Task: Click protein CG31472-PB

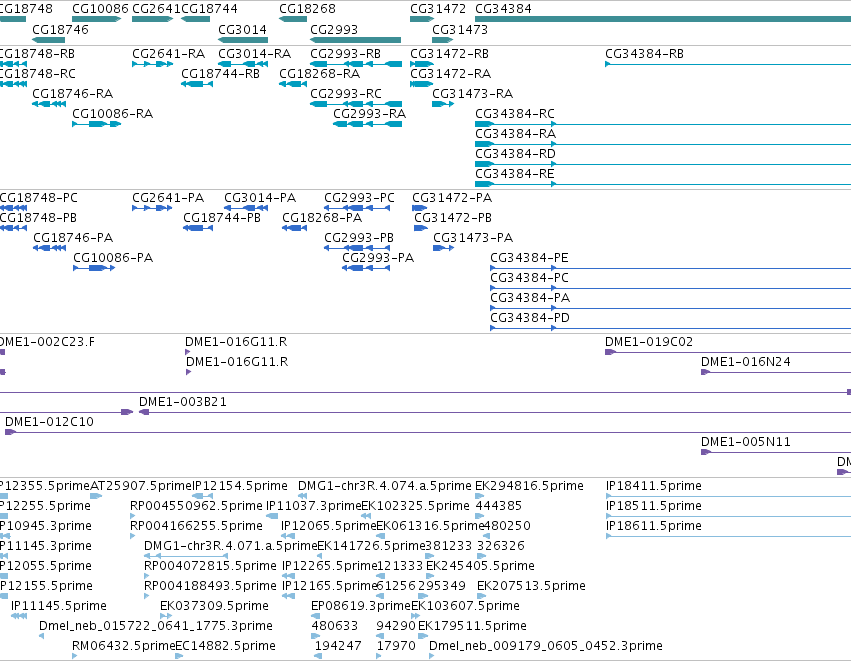Action: 453,218
